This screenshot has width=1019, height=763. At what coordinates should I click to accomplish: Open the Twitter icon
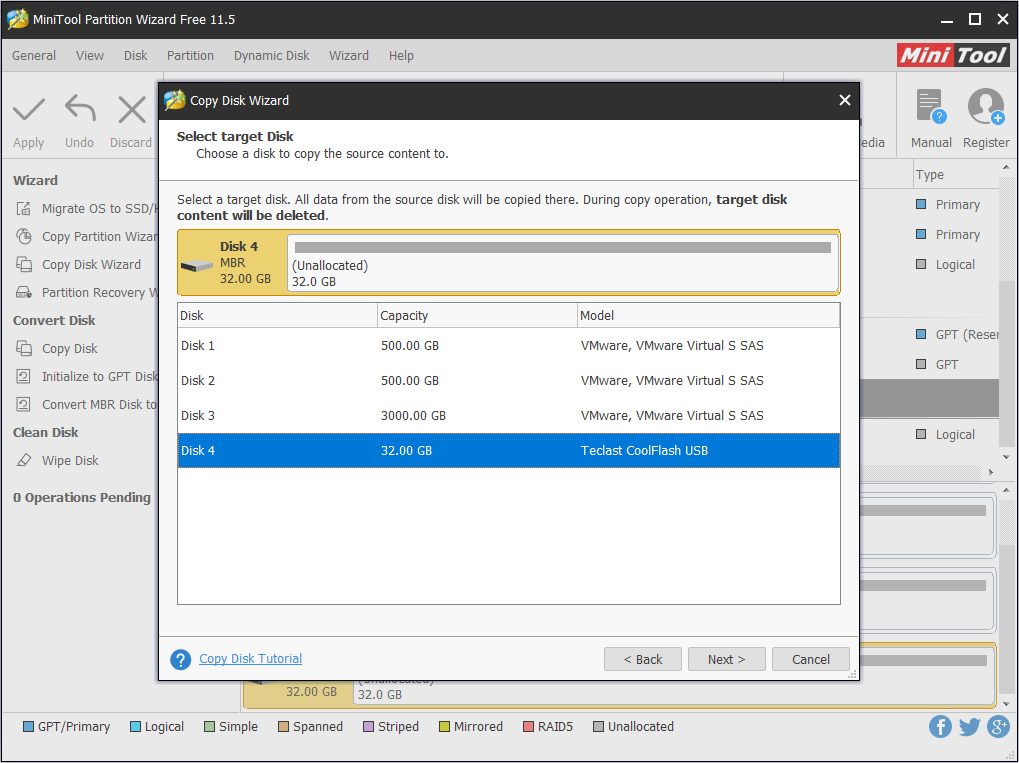click(969, 726)
